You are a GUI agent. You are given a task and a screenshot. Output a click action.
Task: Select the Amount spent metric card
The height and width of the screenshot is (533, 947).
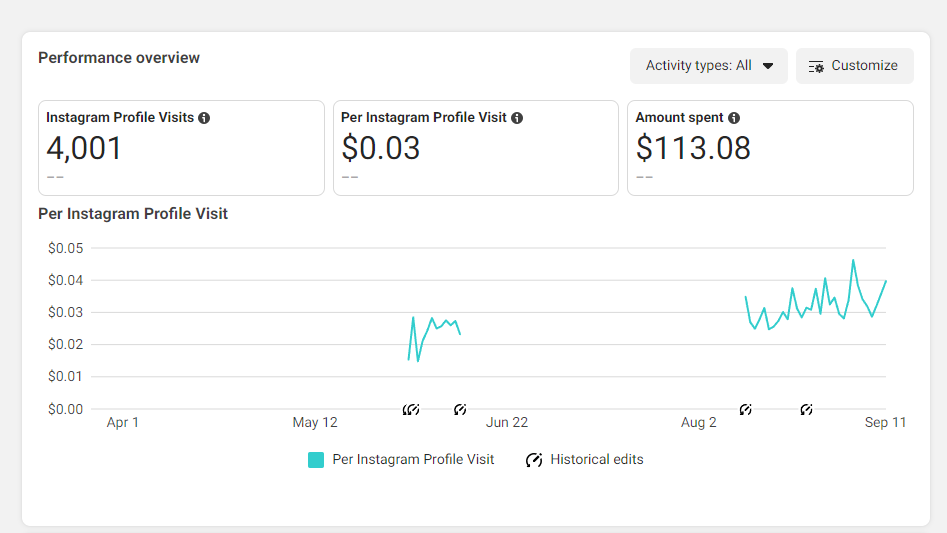(770, 148)
